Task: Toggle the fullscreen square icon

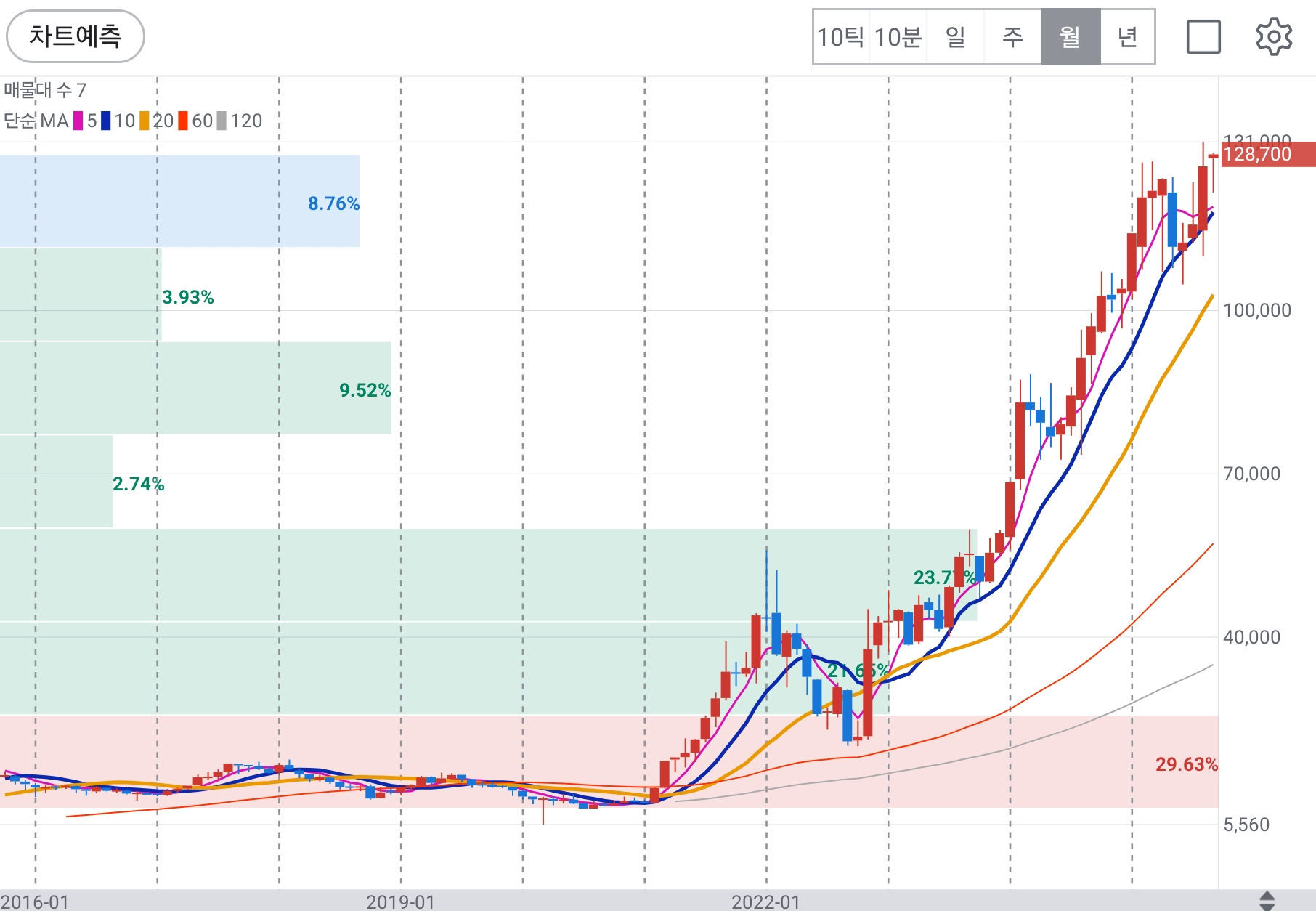Action: coord(1203,37)
